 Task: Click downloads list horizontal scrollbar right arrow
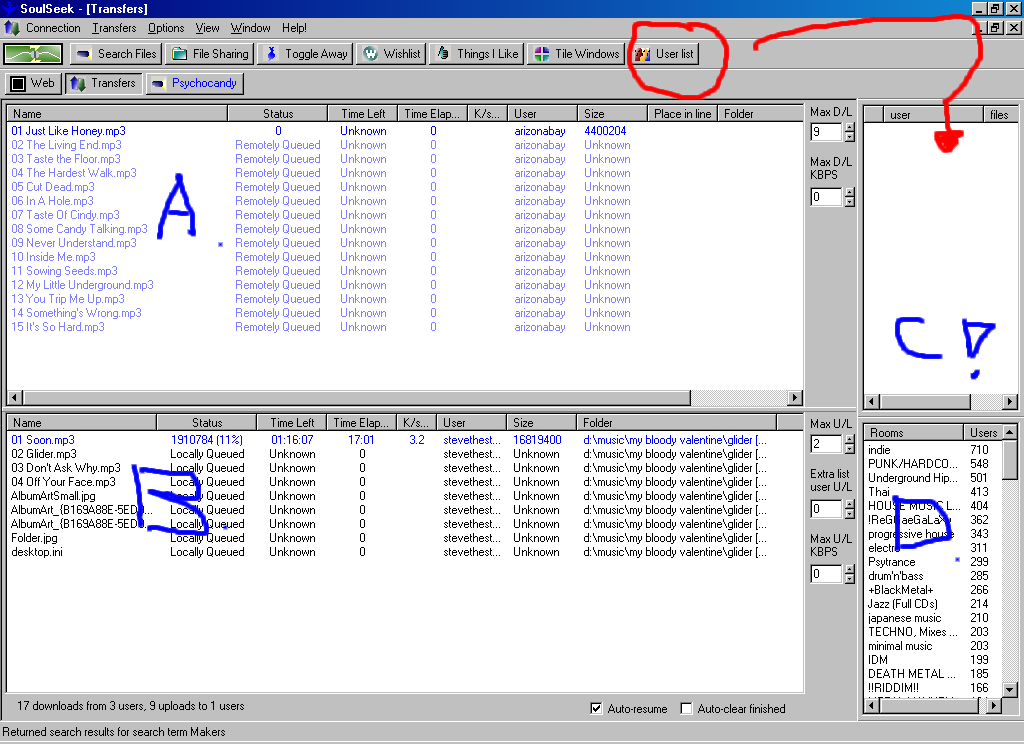[x=795, y=397]
